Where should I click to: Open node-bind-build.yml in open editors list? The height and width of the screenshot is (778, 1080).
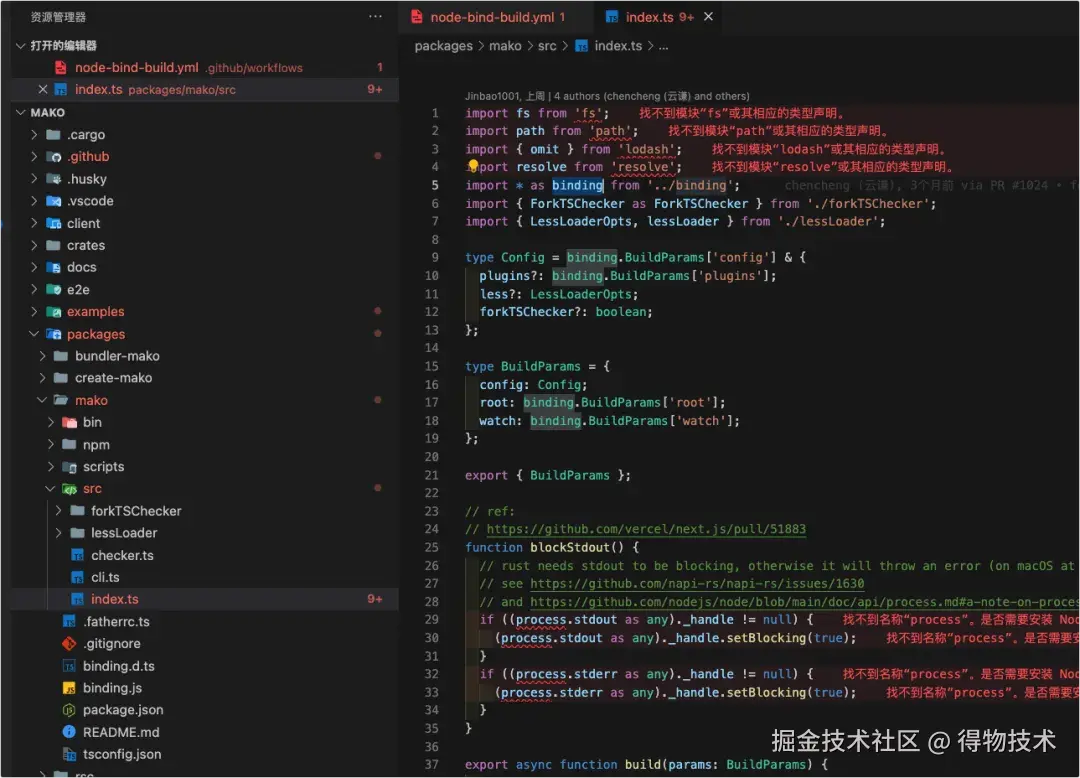point(205,67)
